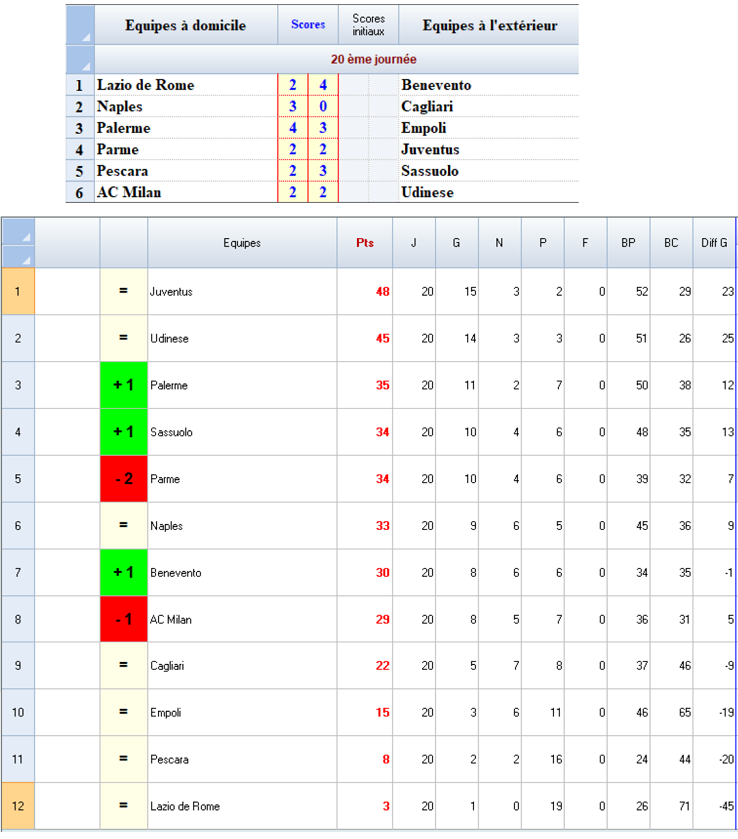The image size is (738, 839).
Task: Click the green '+1' indicator for Sassuolo
Action: (x=124, y=432)
